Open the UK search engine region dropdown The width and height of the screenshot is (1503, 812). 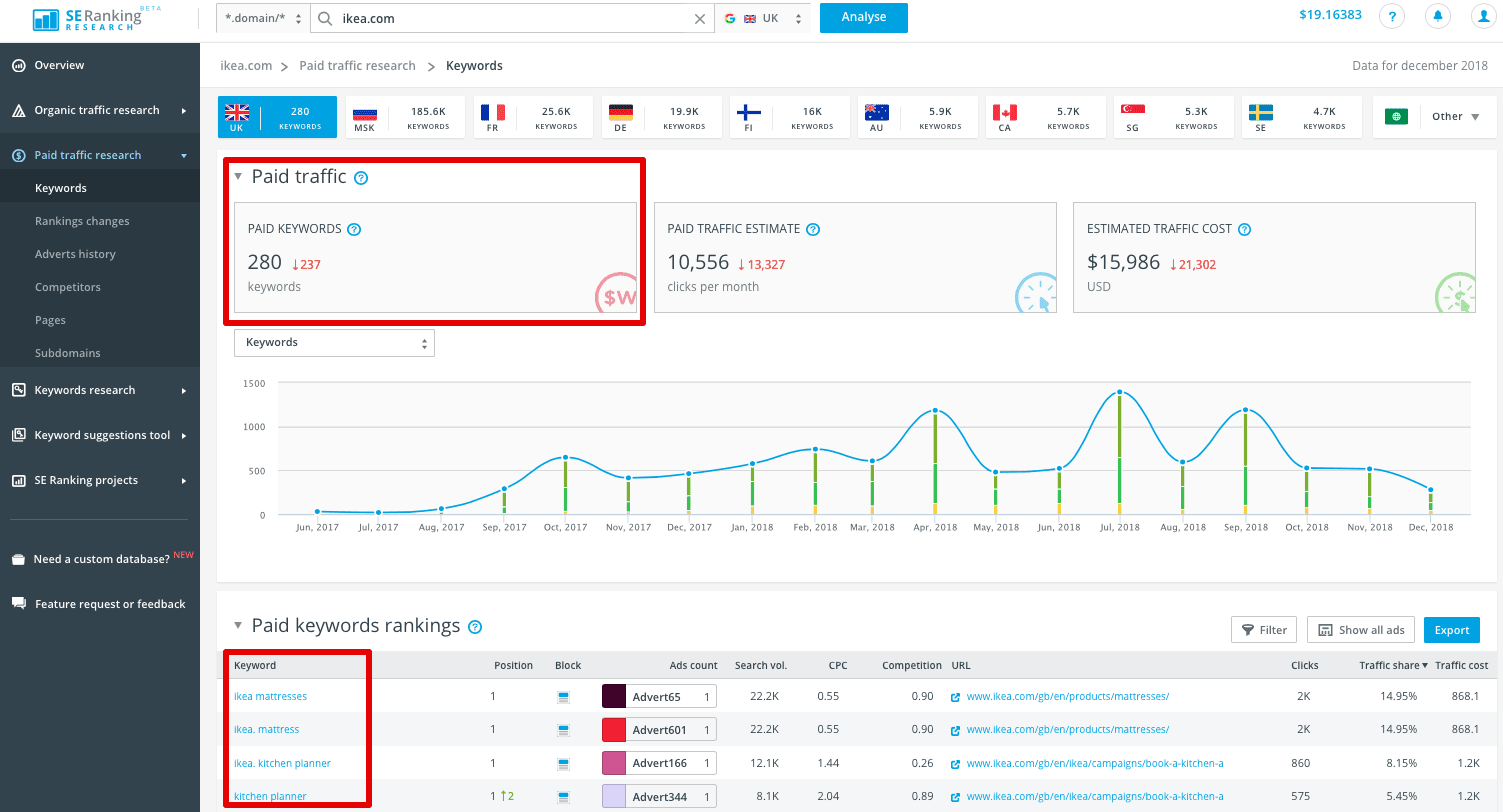pyautogui.click(x=762, y=18)
